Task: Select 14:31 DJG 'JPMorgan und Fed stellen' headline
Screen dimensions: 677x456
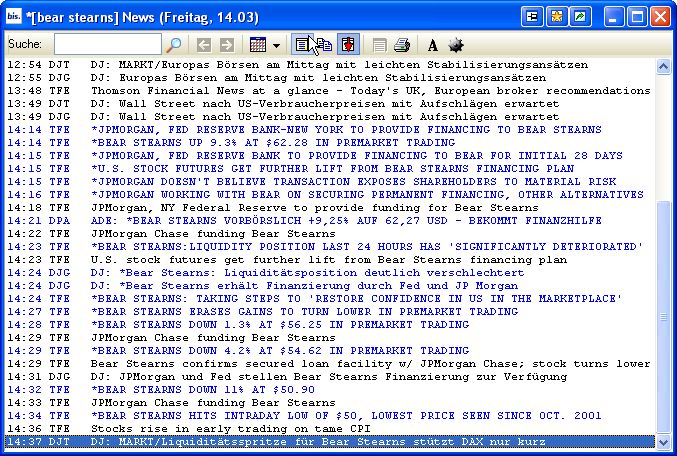Action: pyautogui.click(x=330, y=377)
